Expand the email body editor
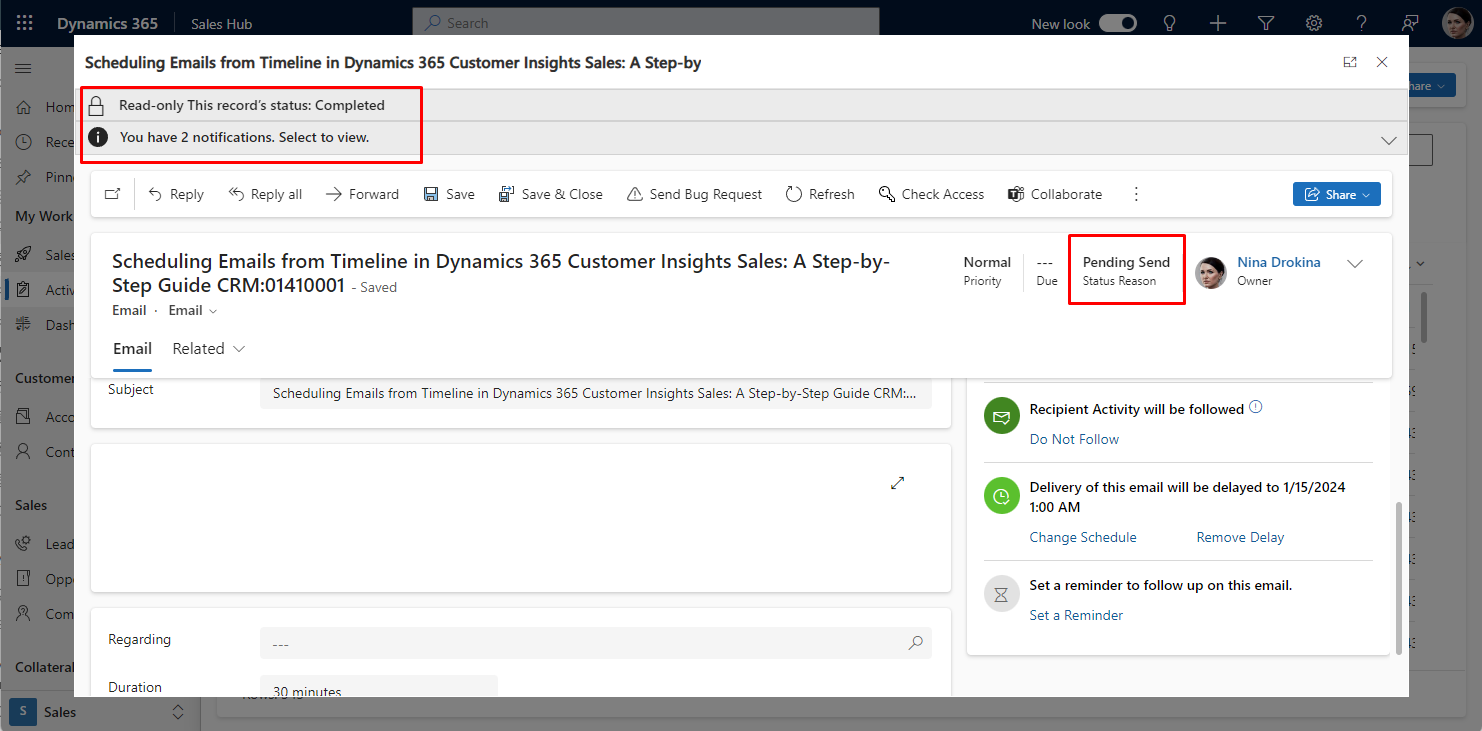Viewport: 1482px width, 731px height. (x=897, y=483)
